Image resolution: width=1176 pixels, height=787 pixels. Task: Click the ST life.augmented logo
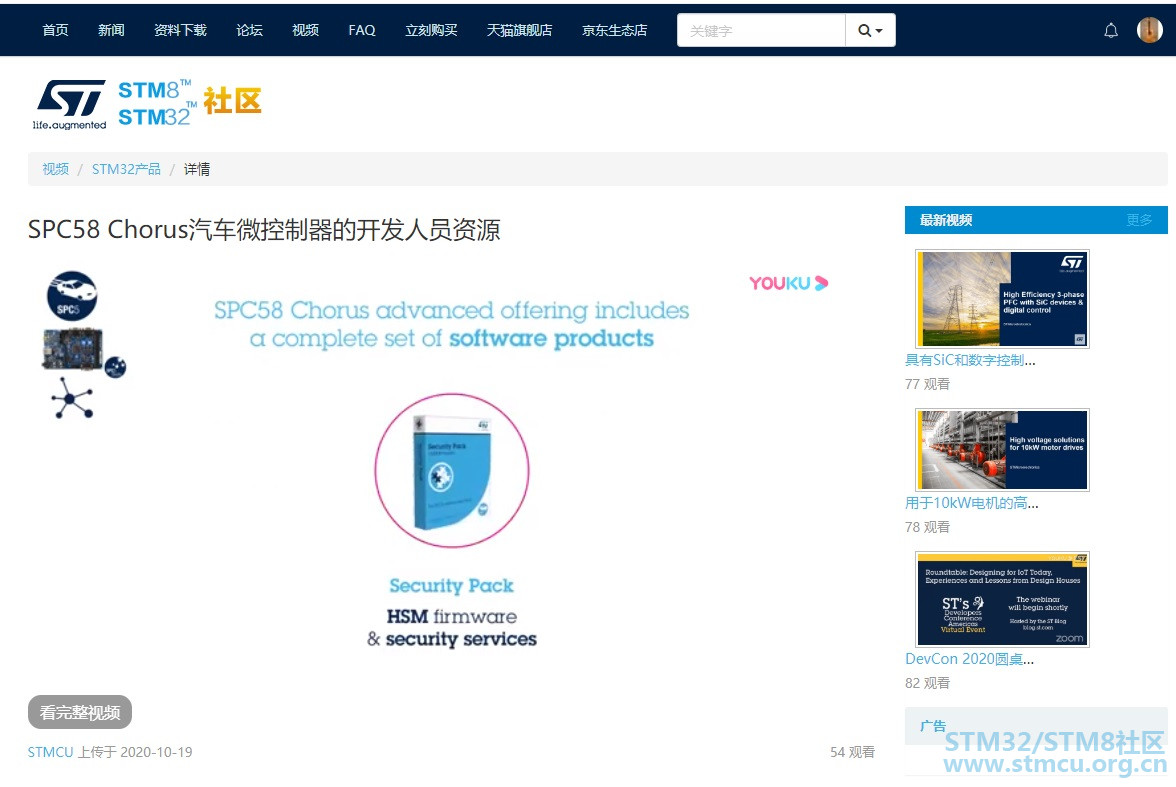click(x=70, y=104)
